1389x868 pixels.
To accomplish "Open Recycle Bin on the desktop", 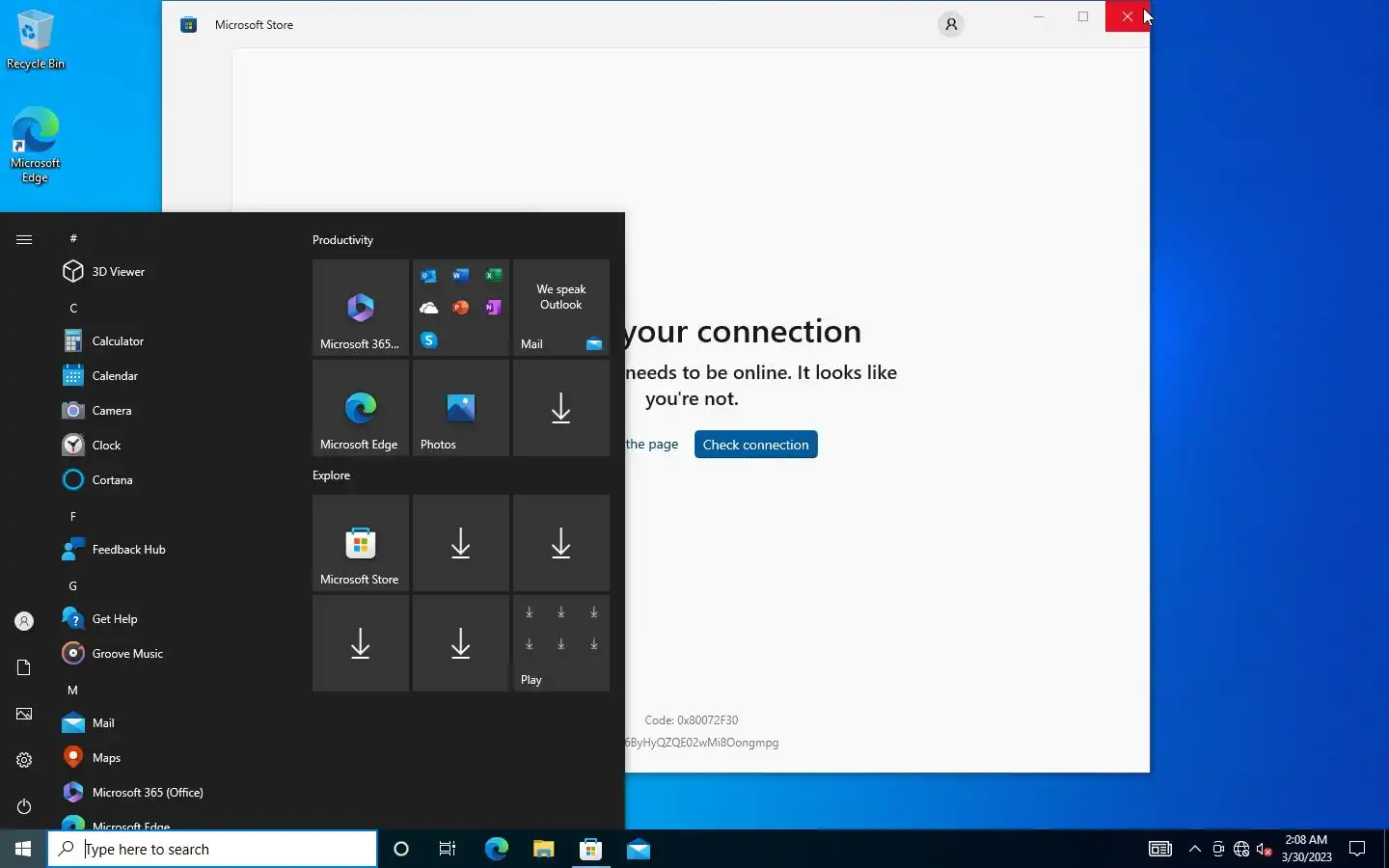I will coord(36,40).
